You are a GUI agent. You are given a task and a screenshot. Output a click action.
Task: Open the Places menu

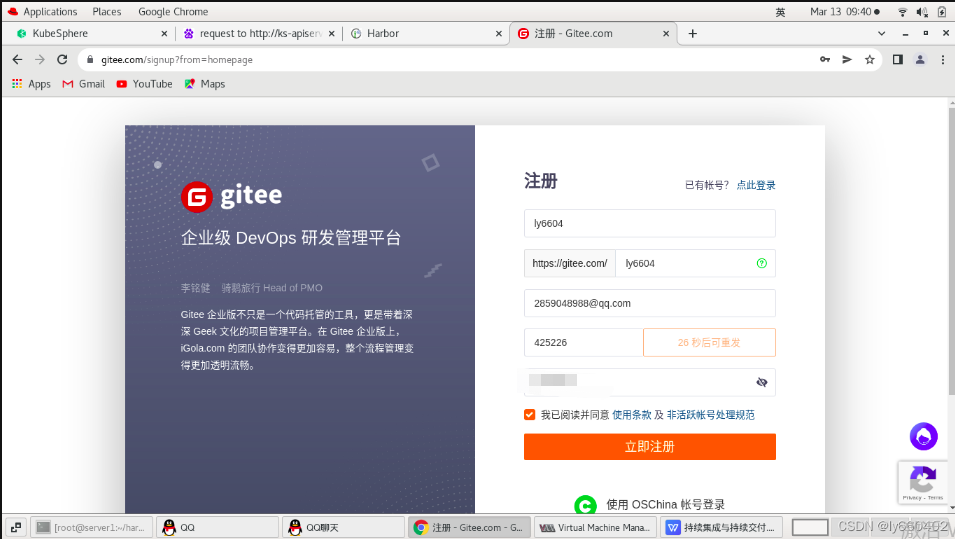[x=107, y=12]
